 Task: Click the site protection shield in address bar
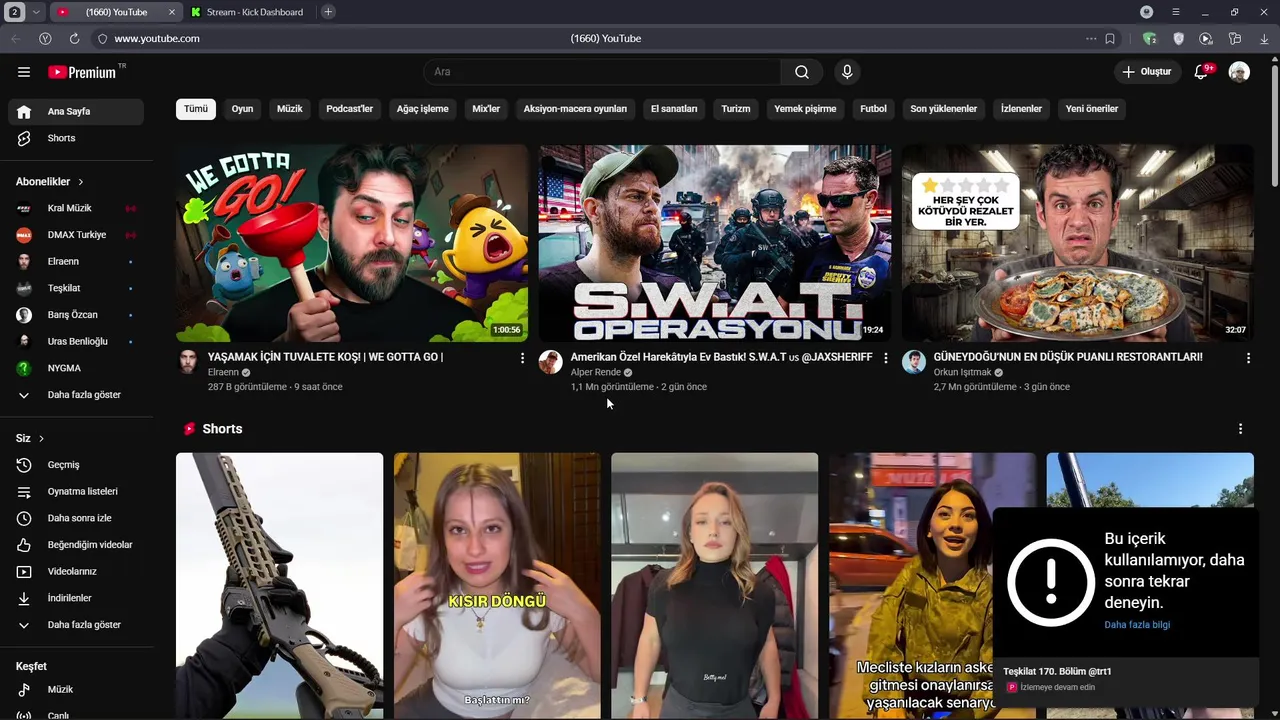tap(102, 39)
